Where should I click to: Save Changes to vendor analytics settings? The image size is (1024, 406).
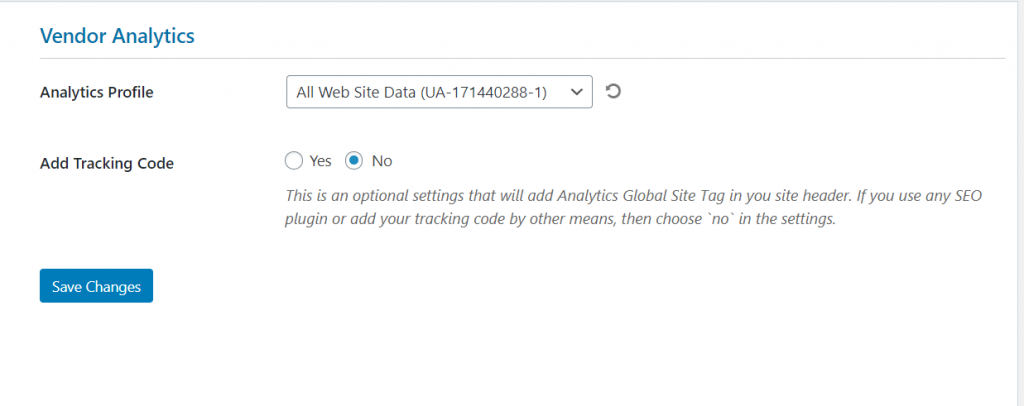(x=96, y=286)
